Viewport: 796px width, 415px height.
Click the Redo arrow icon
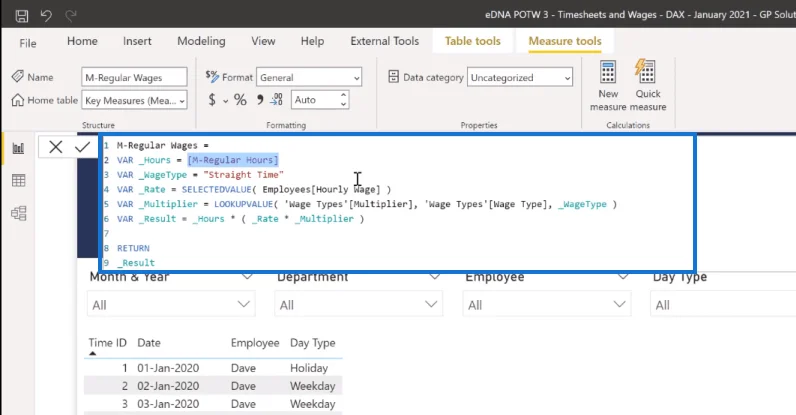point(71,16)
